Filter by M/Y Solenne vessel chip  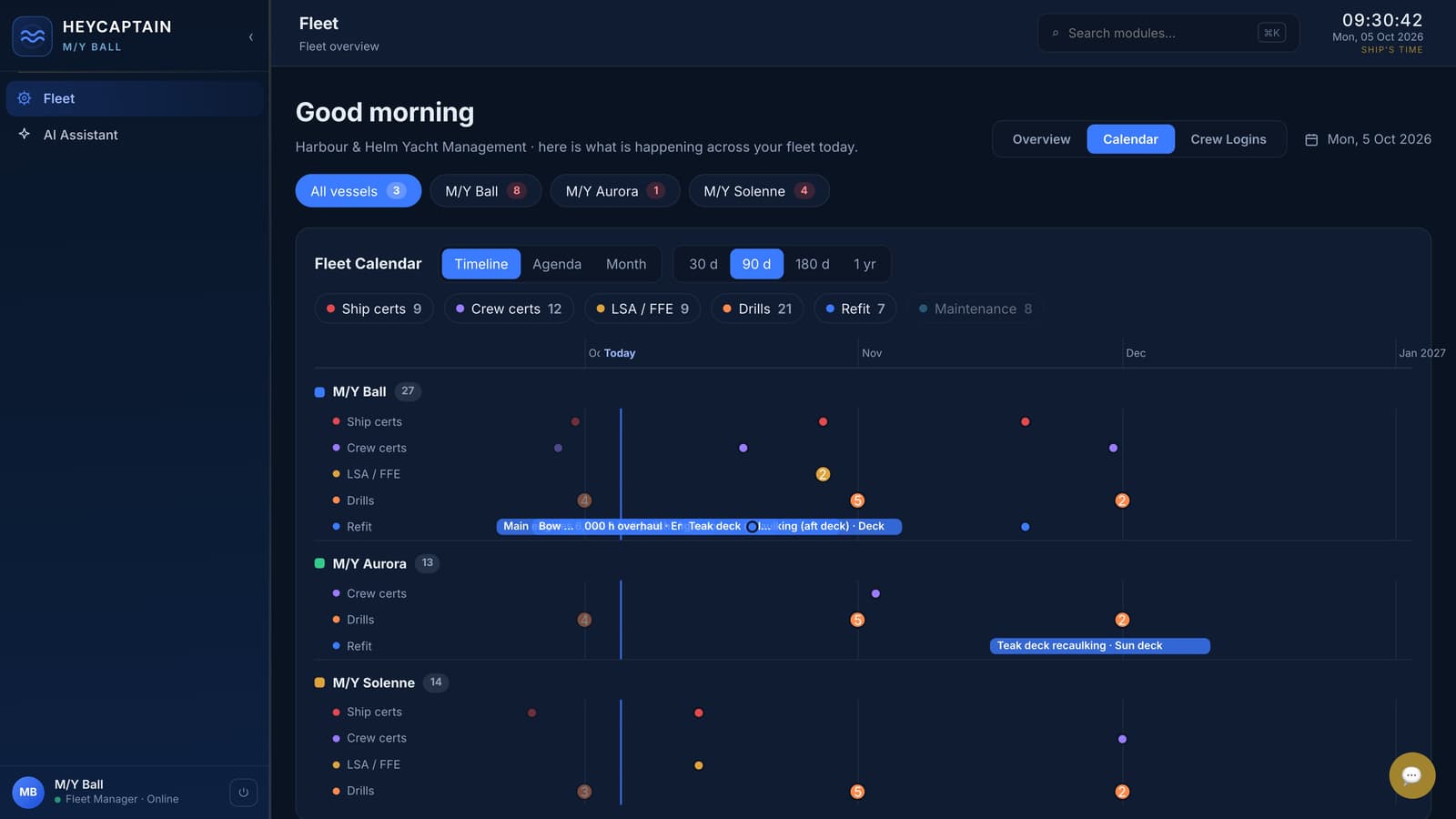pyautogui.click(x=758, y=191)
